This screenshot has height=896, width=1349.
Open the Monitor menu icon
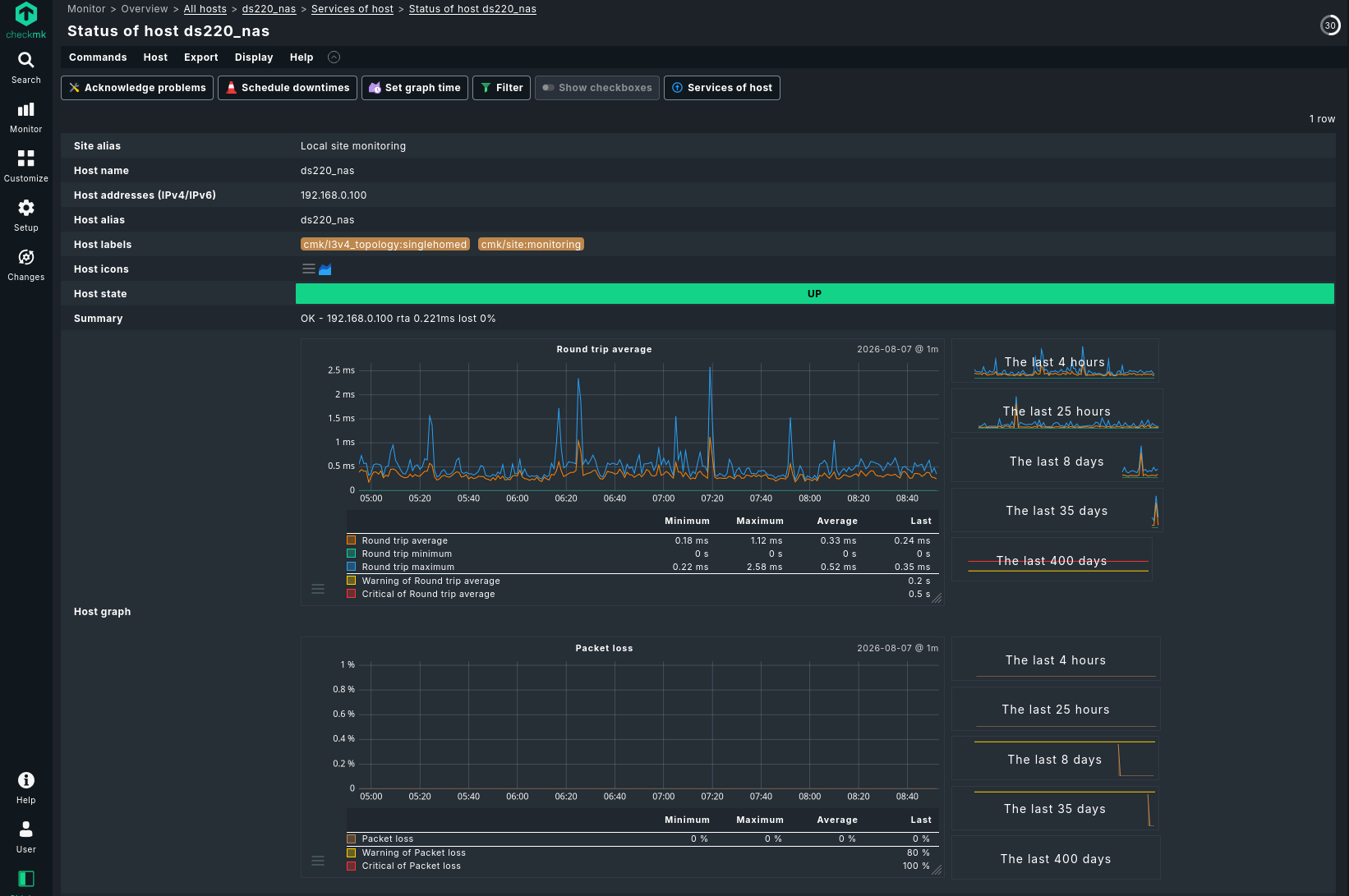point(26,109)
